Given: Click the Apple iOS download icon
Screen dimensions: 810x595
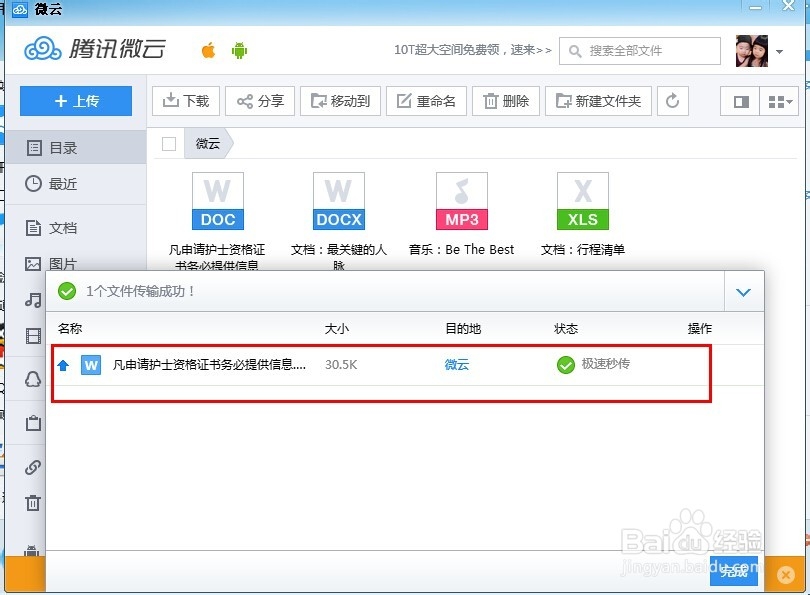Looking at the screenshot, I should [x=208, y=51].
